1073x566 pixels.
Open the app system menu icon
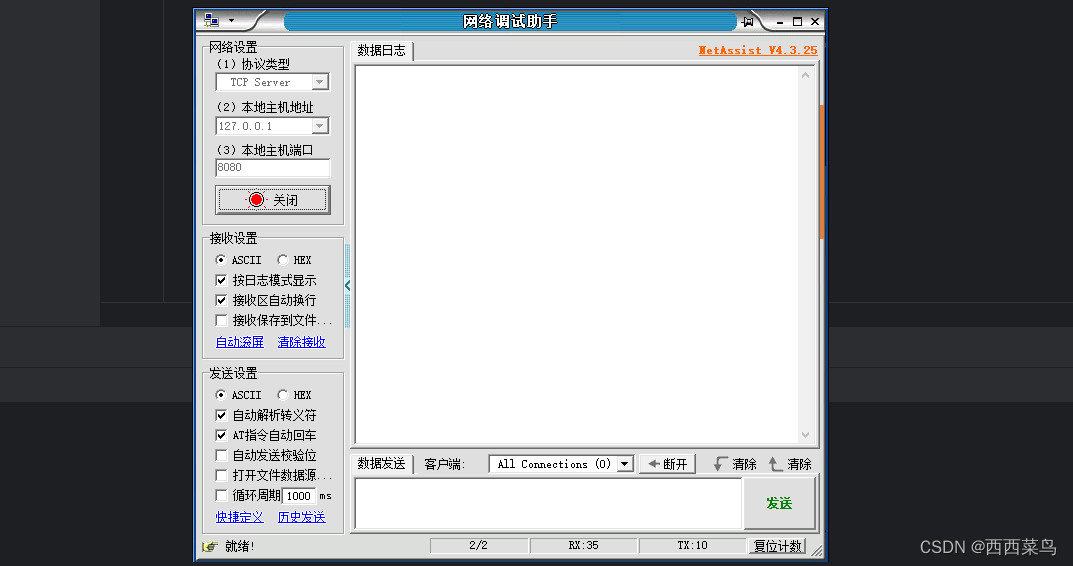211,21
